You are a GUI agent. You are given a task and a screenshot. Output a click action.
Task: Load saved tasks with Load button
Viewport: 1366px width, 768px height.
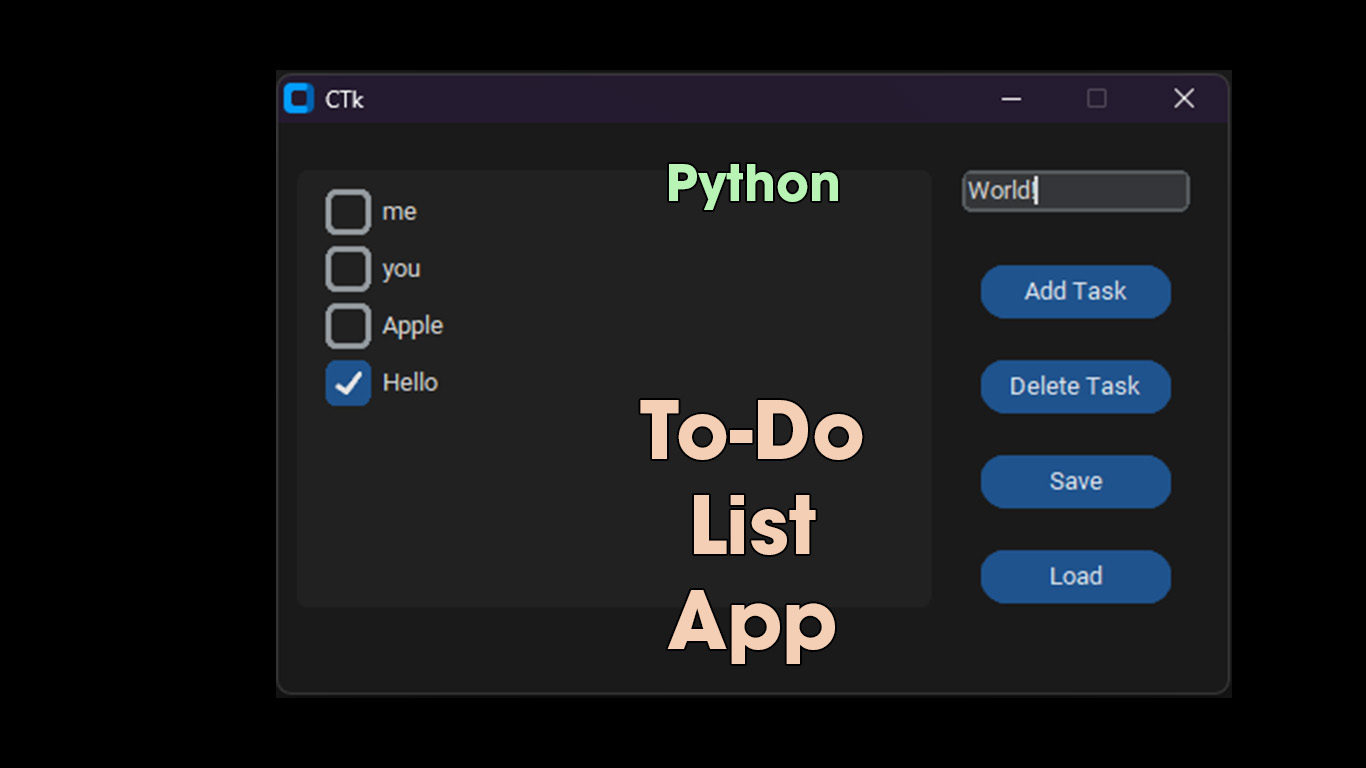[x=1075, y=577]
